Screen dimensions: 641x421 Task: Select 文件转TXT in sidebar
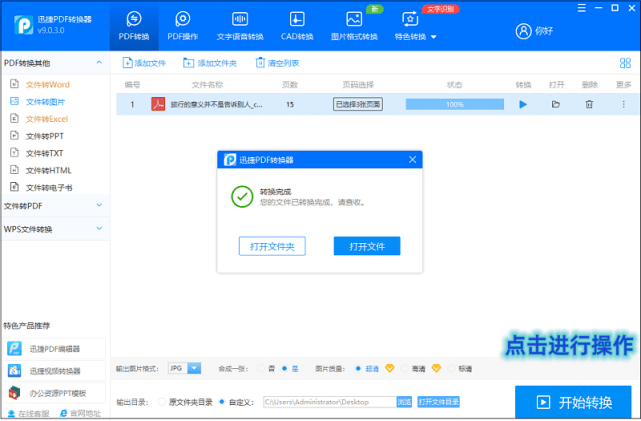pos(44,153)
